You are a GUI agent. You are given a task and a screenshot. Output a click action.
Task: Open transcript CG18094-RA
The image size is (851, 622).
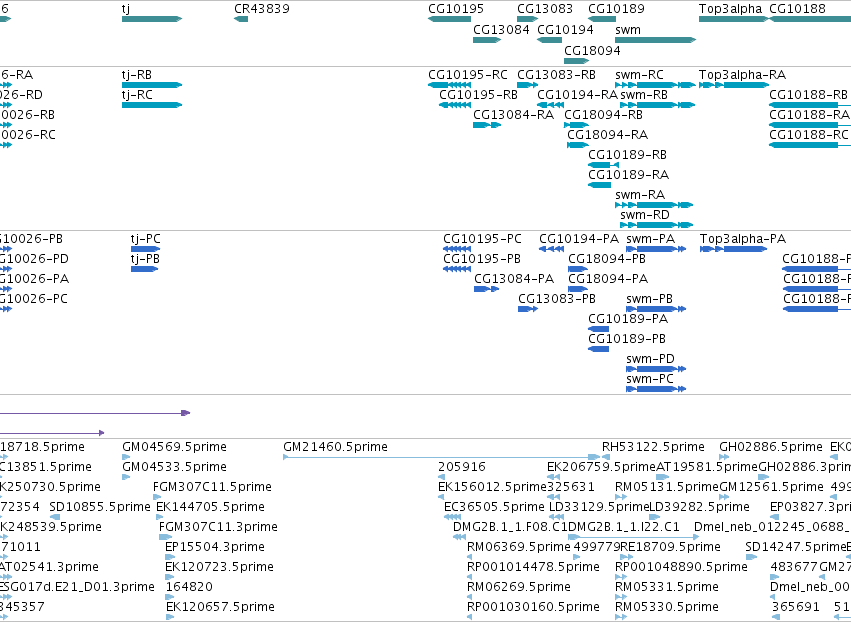click(x=607, y=135)
